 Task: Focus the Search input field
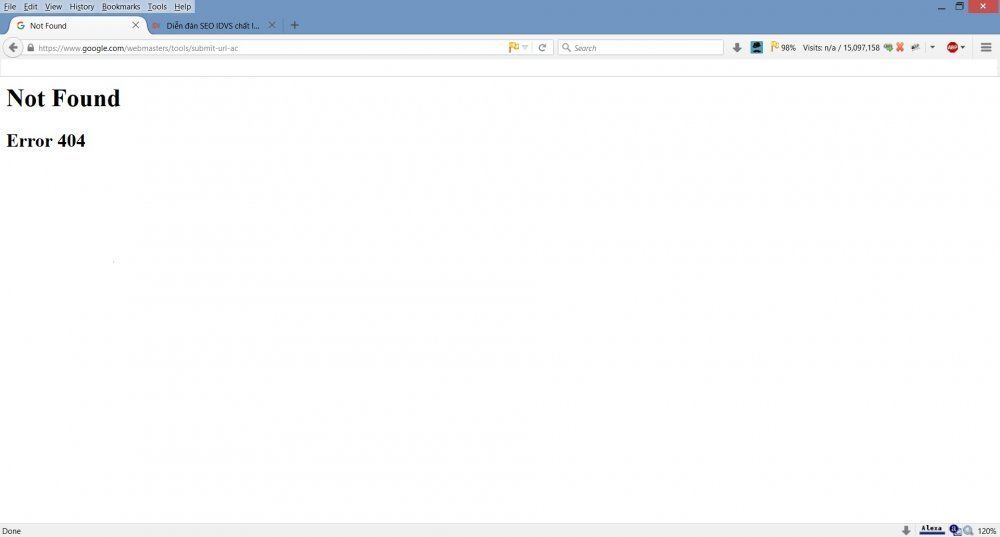point(640,48)
